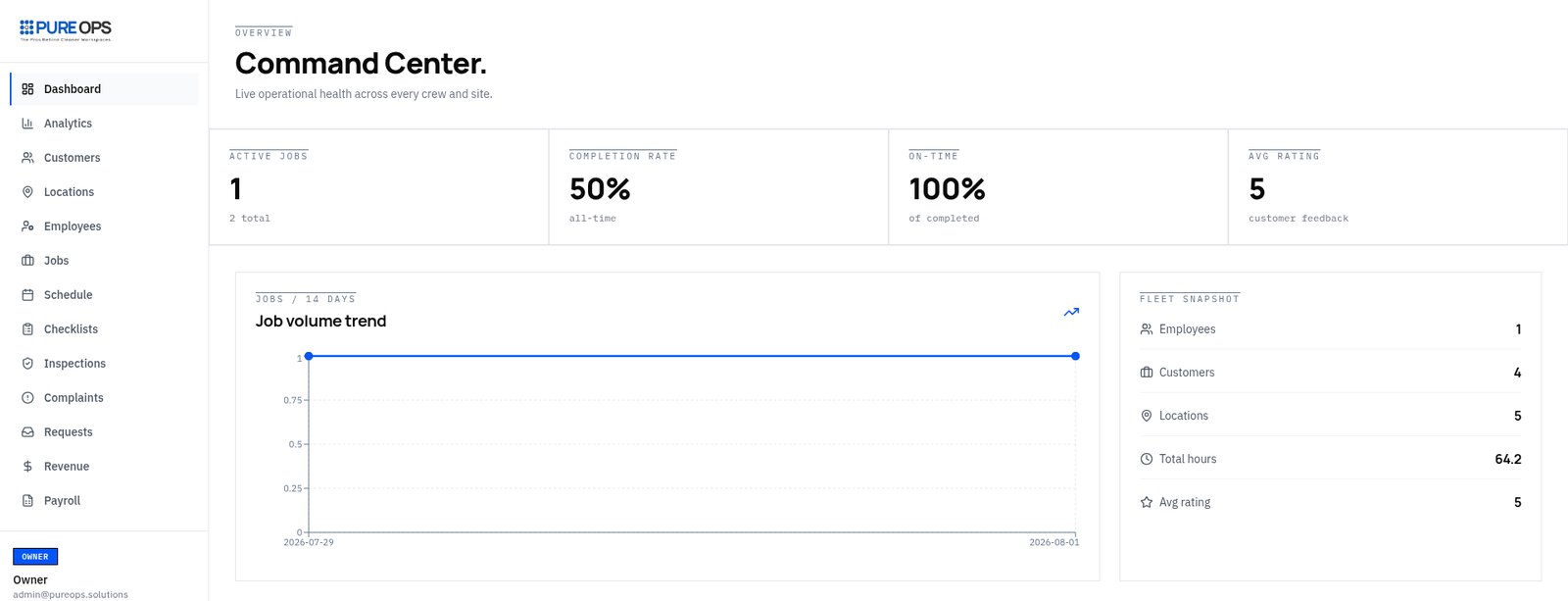Click the Customers people icon in sidebar
Image resolution: width=1568 pixels, height=601 pixels.
(x=27, y=158)
